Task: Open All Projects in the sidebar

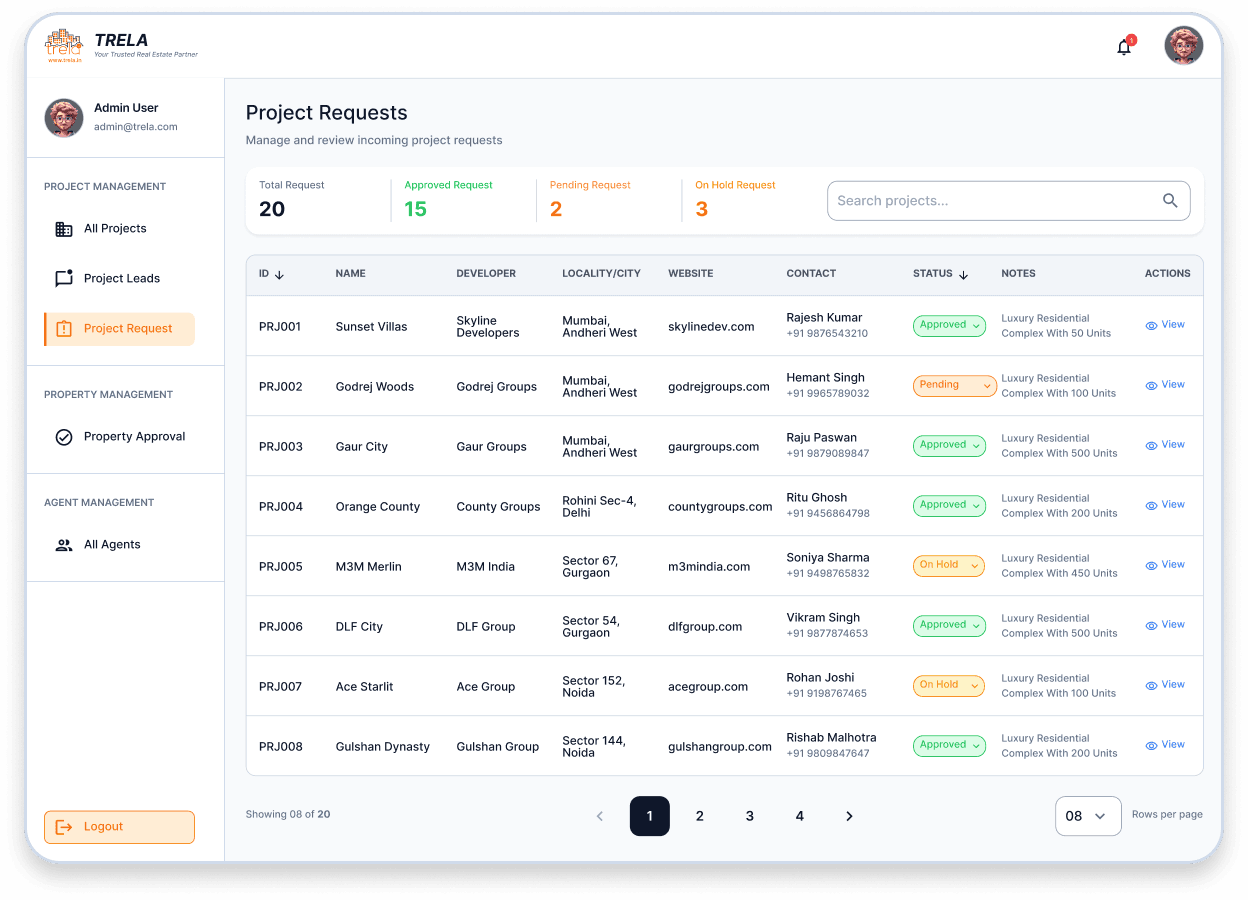Action: pos(119,229)
